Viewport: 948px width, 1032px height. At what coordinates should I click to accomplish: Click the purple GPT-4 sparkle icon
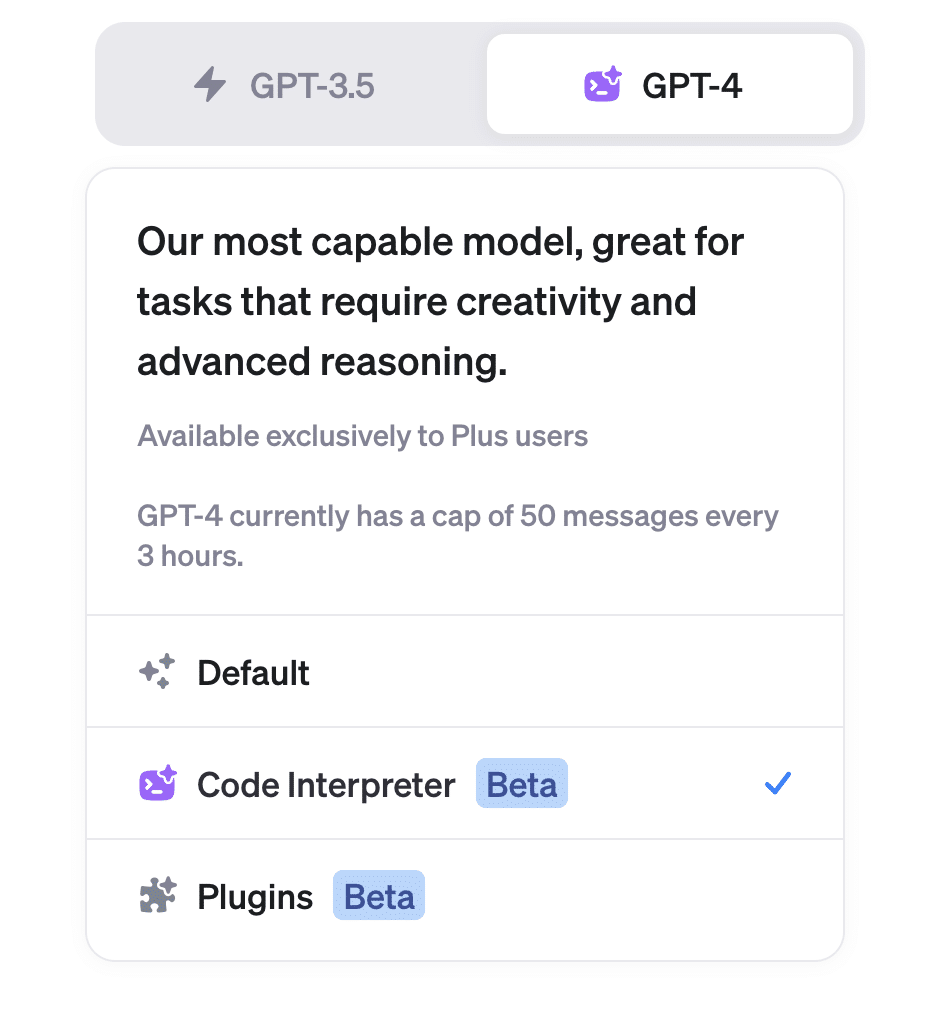(x=604, y=86)
